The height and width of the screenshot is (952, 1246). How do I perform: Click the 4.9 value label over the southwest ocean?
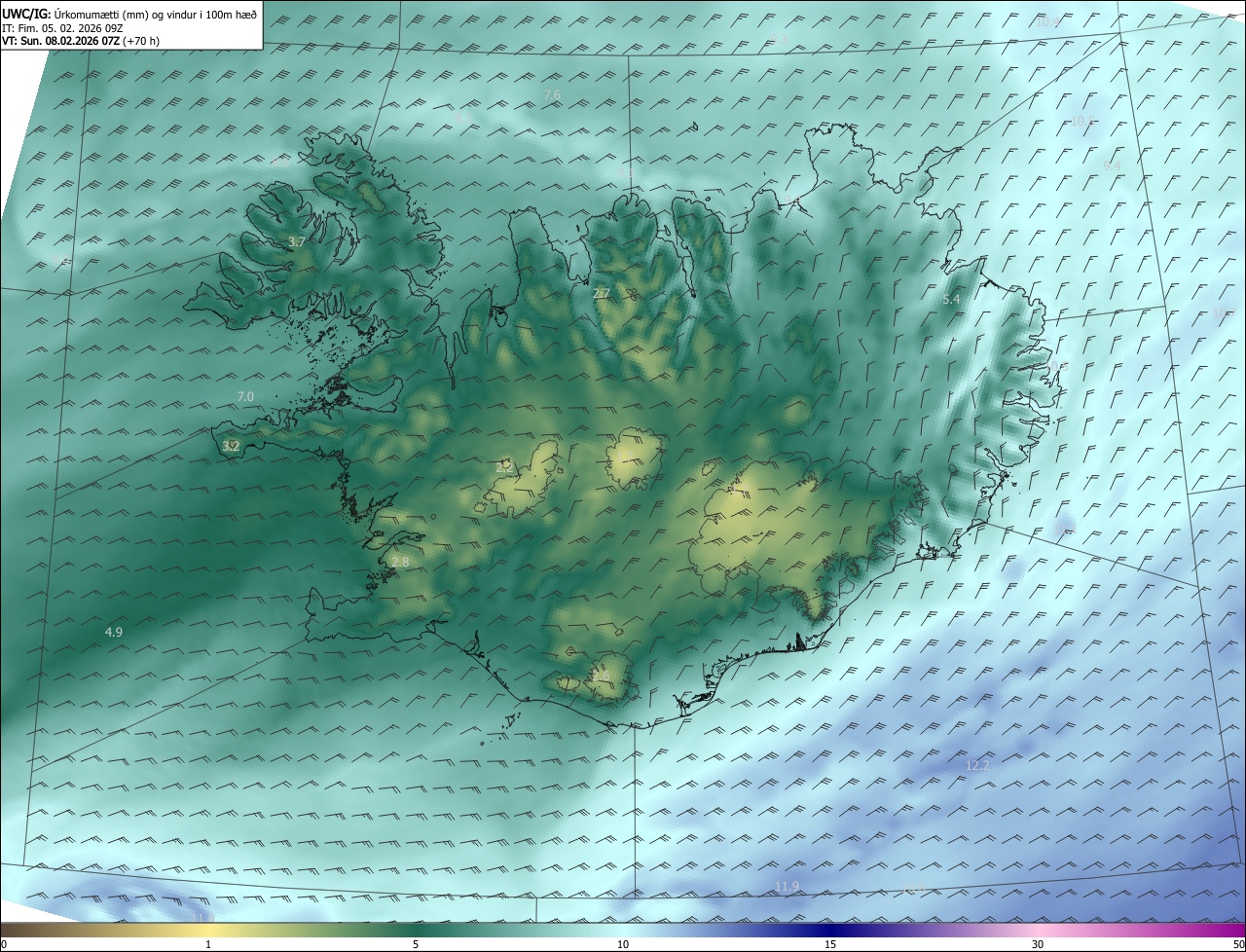(114, 633)
